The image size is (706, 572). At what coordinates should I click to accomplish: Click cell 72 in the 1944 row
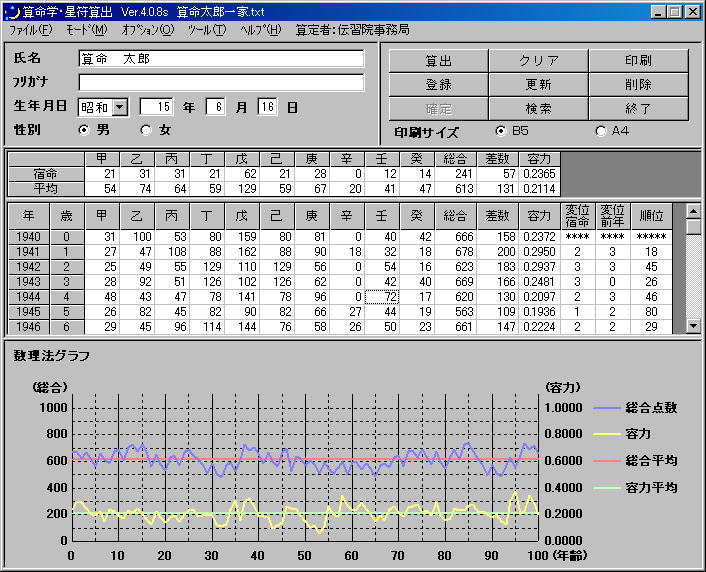(382, 297)
